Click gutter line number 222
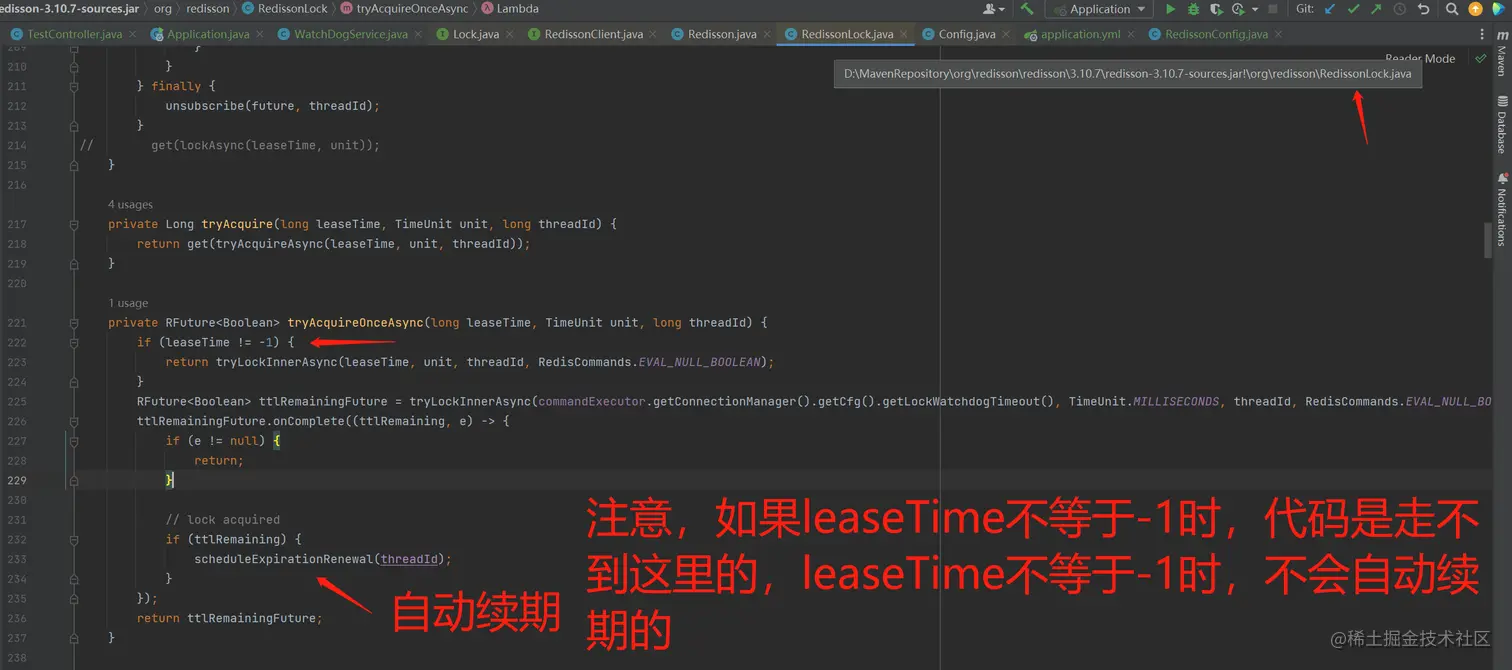Screen dimensions: 1512x670 [x=16, y=342]
